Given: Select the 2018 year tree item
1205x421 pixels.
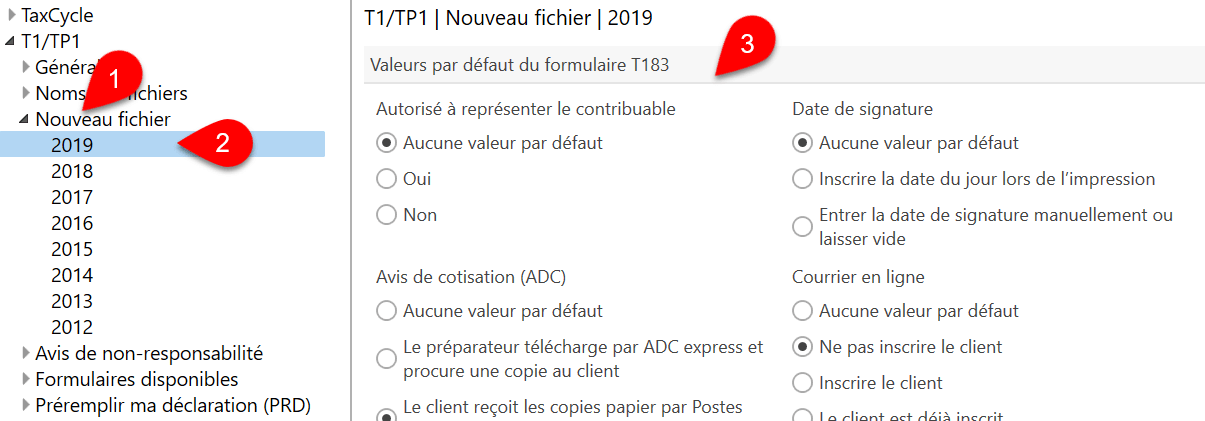Looking at the screenshot, I should pyautogui.click(x=72, y=171).
